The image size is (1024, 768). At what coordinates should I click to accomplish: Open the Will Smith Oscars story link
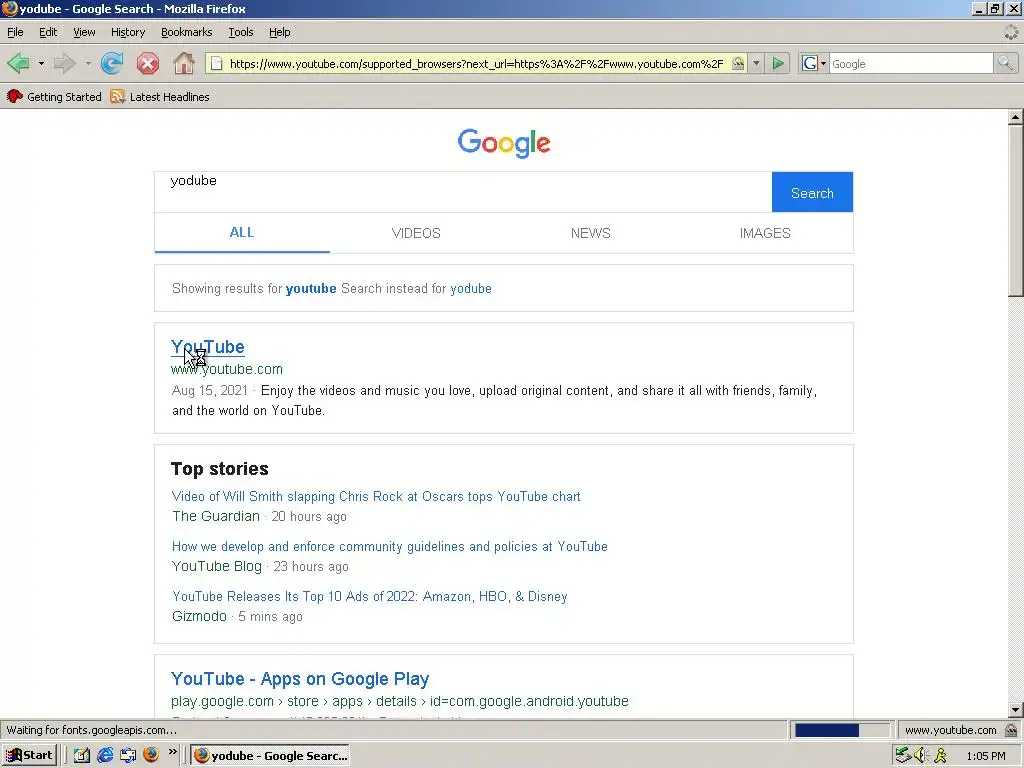[376, 496]
